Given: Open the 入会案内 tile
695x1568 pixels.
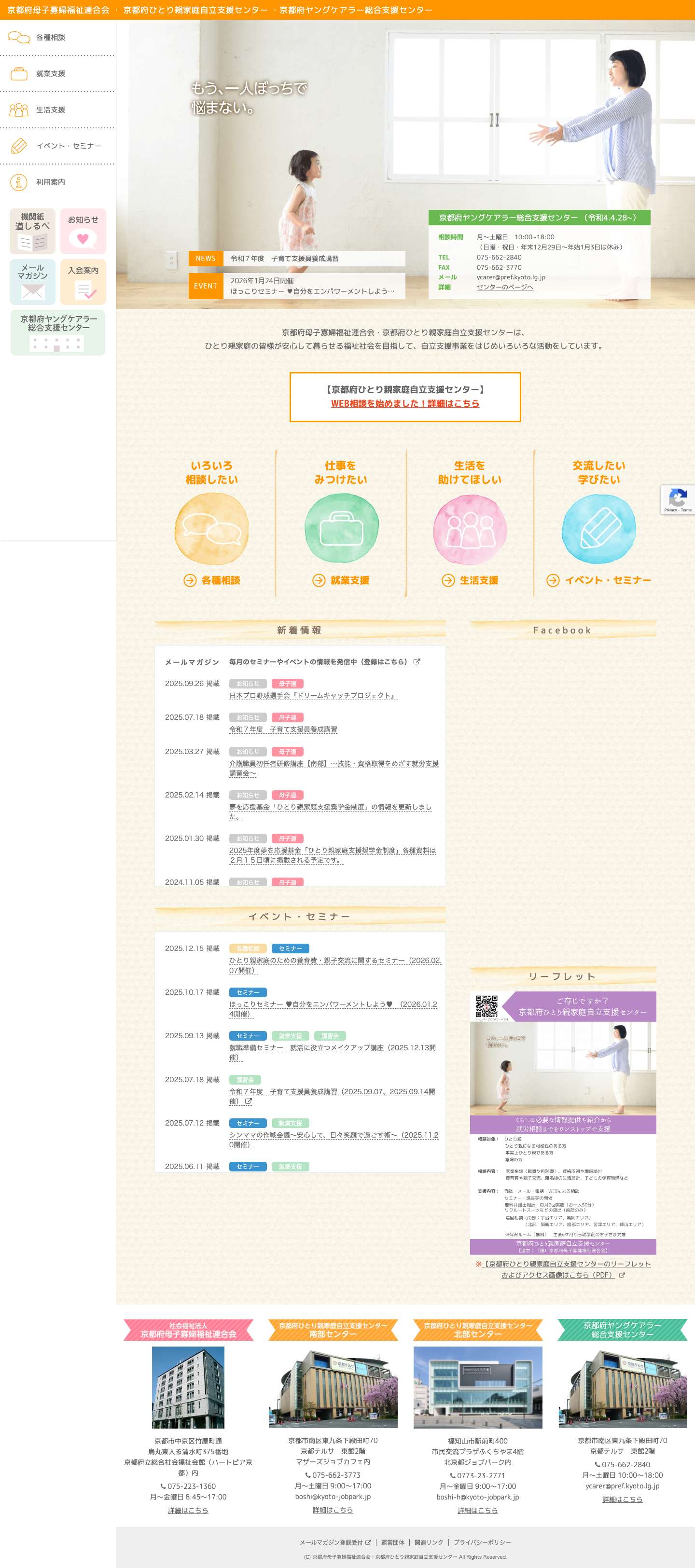Looking at the screenshot, I should pos(83,282).
